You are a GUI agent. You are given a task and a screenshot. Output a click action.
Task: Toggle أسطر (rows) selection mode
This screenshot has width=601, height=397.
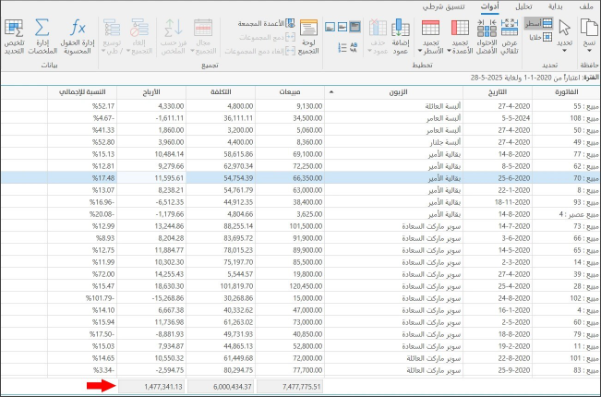point(539,23)
